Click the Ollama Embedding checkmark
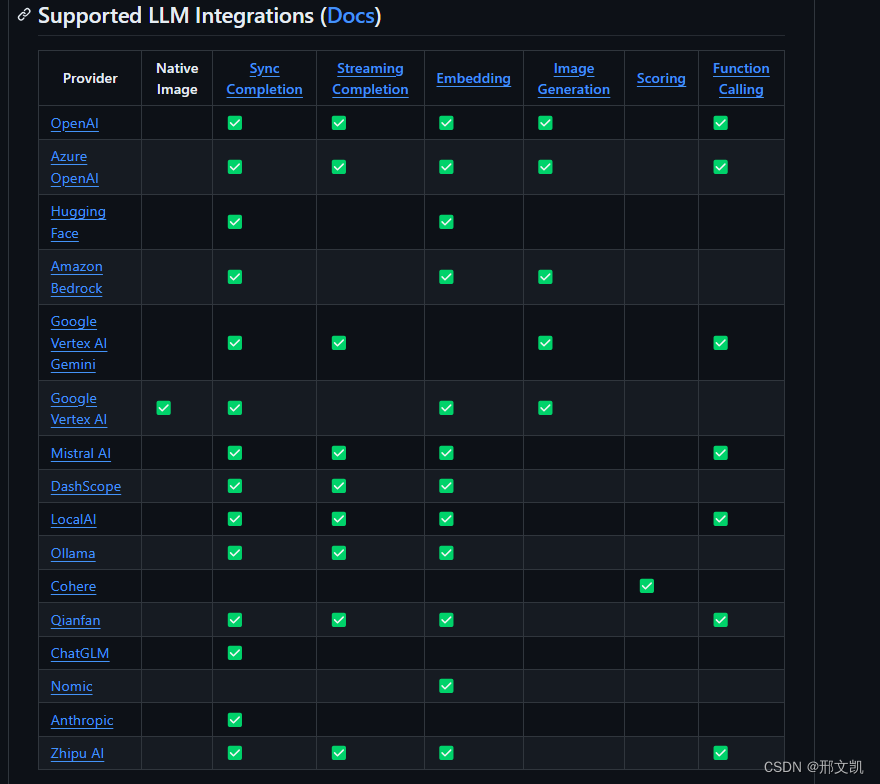The image size is (880, 784). click(446, 553)
